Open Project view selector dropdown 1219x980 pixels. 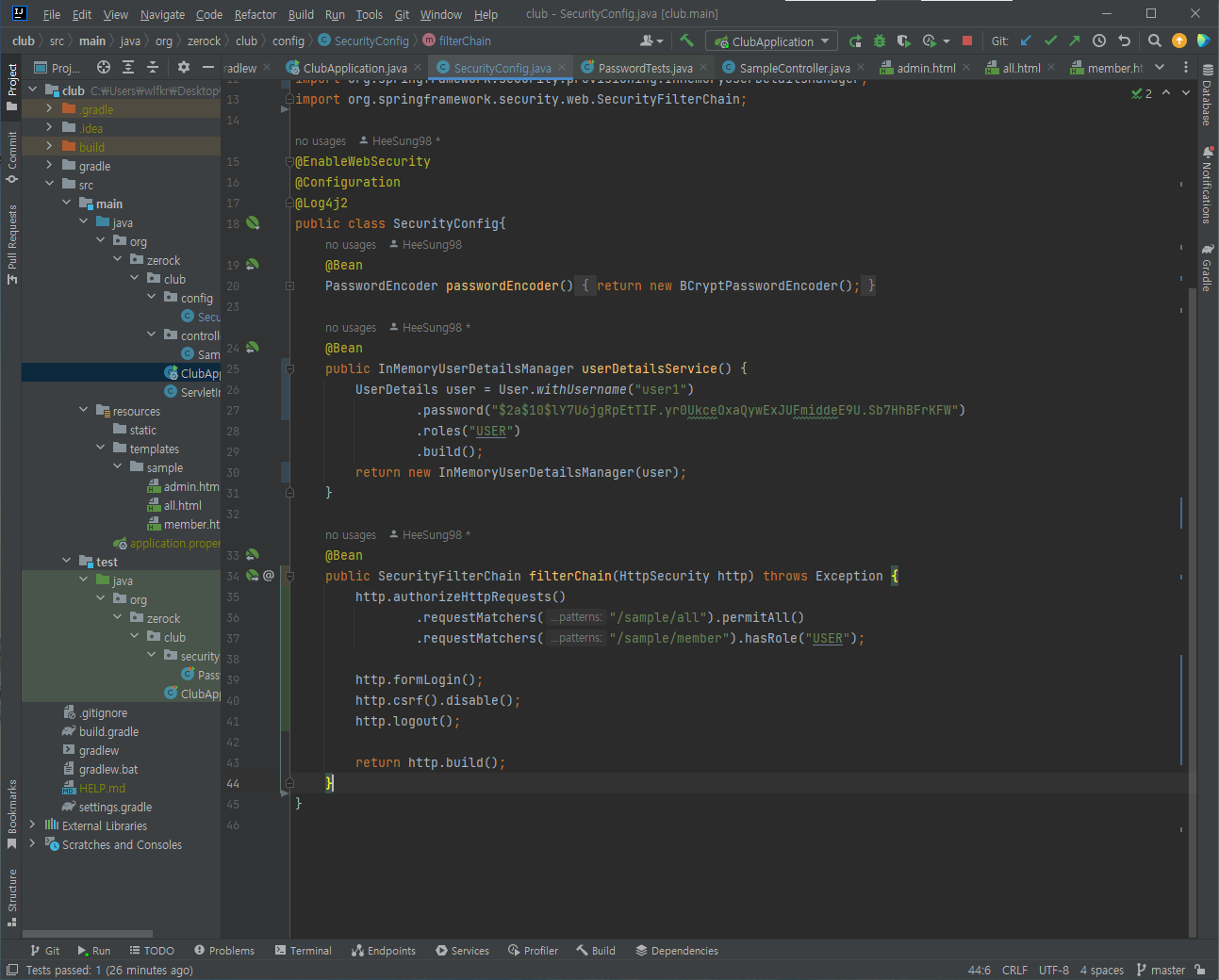(x=58, y=67)
